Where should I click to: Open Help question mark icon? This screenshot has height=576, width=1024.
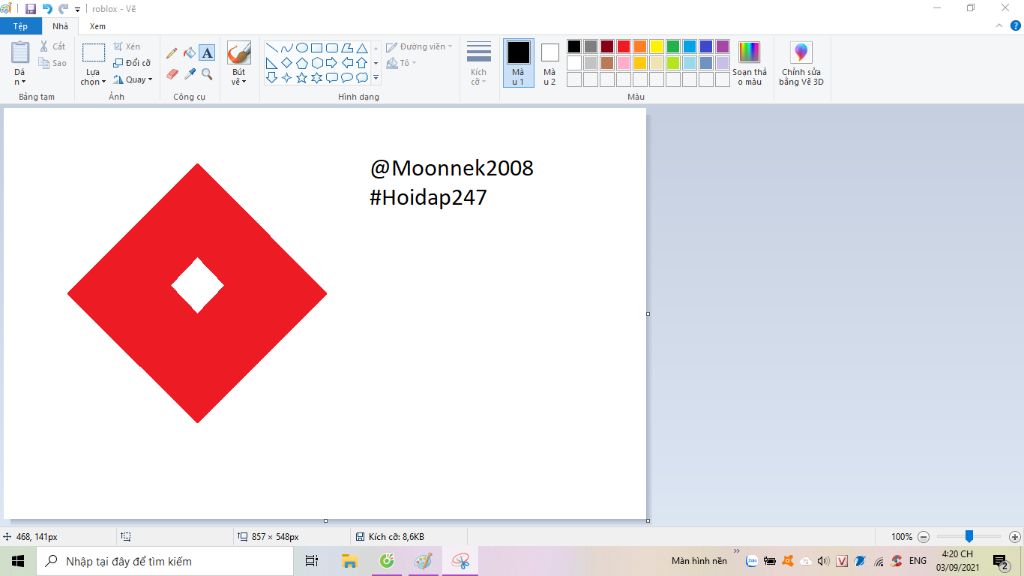click(1016, 26)
